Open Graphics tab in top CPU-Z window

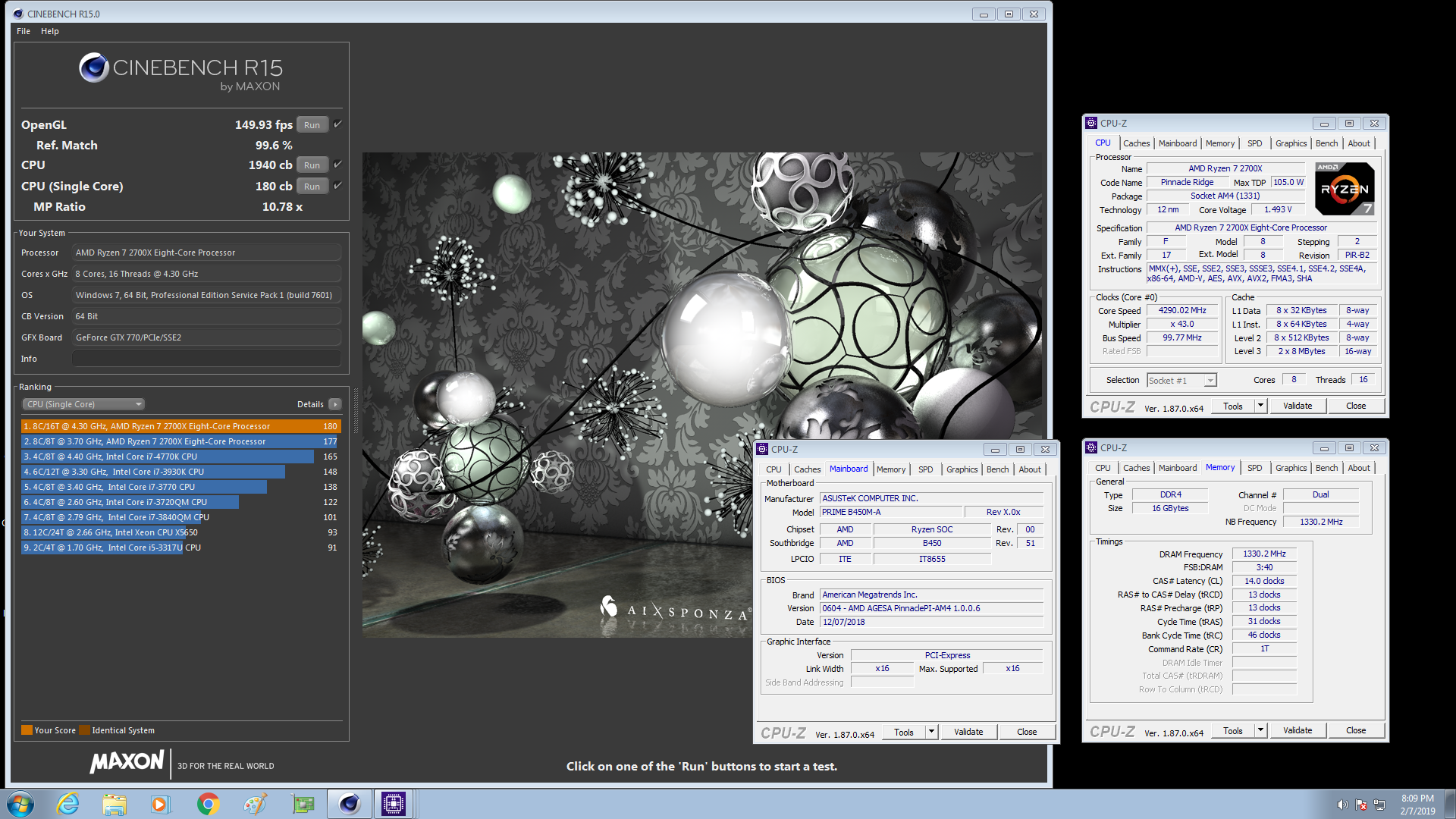pos(1291,143)
